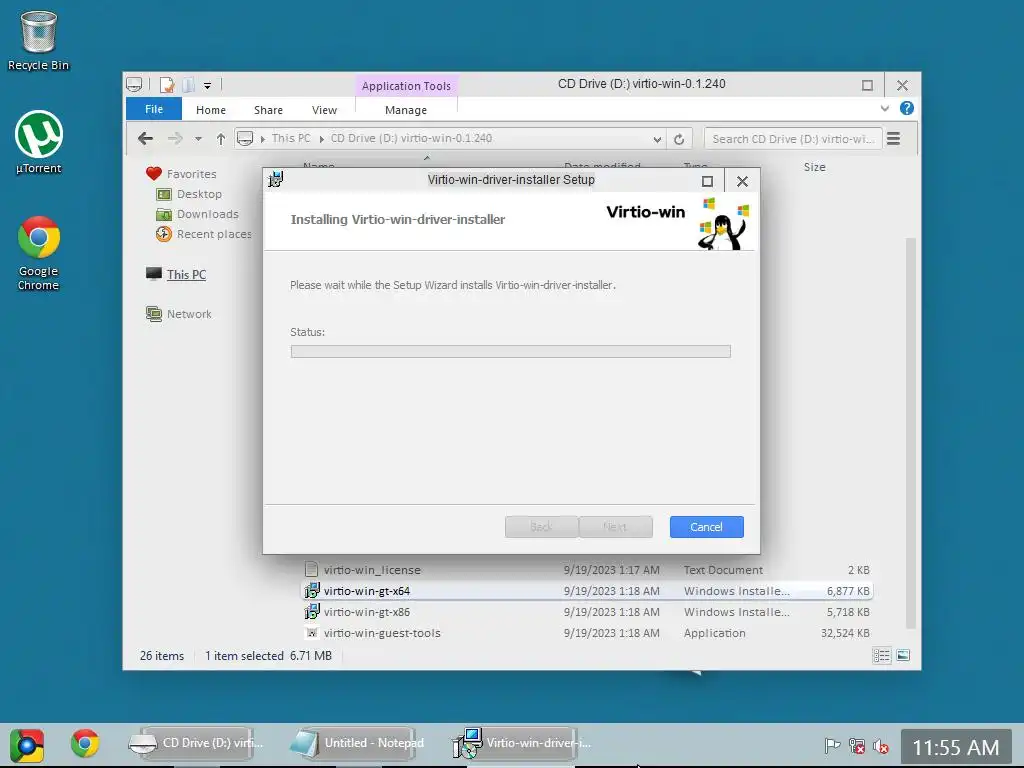Click CD Drive (D:) breadcrumb segment

click(x=411, y=138)
